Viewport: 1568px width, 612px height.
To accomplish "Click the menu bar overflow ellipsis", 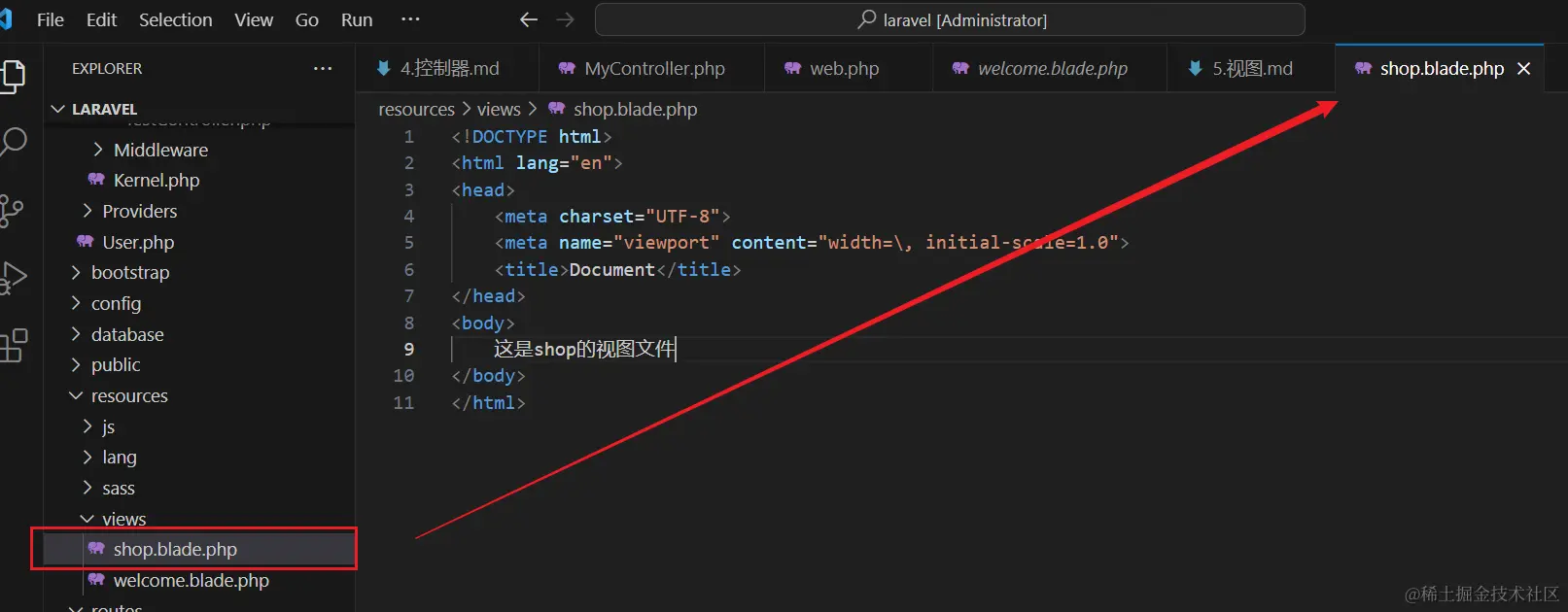I will tap(410, 19).
